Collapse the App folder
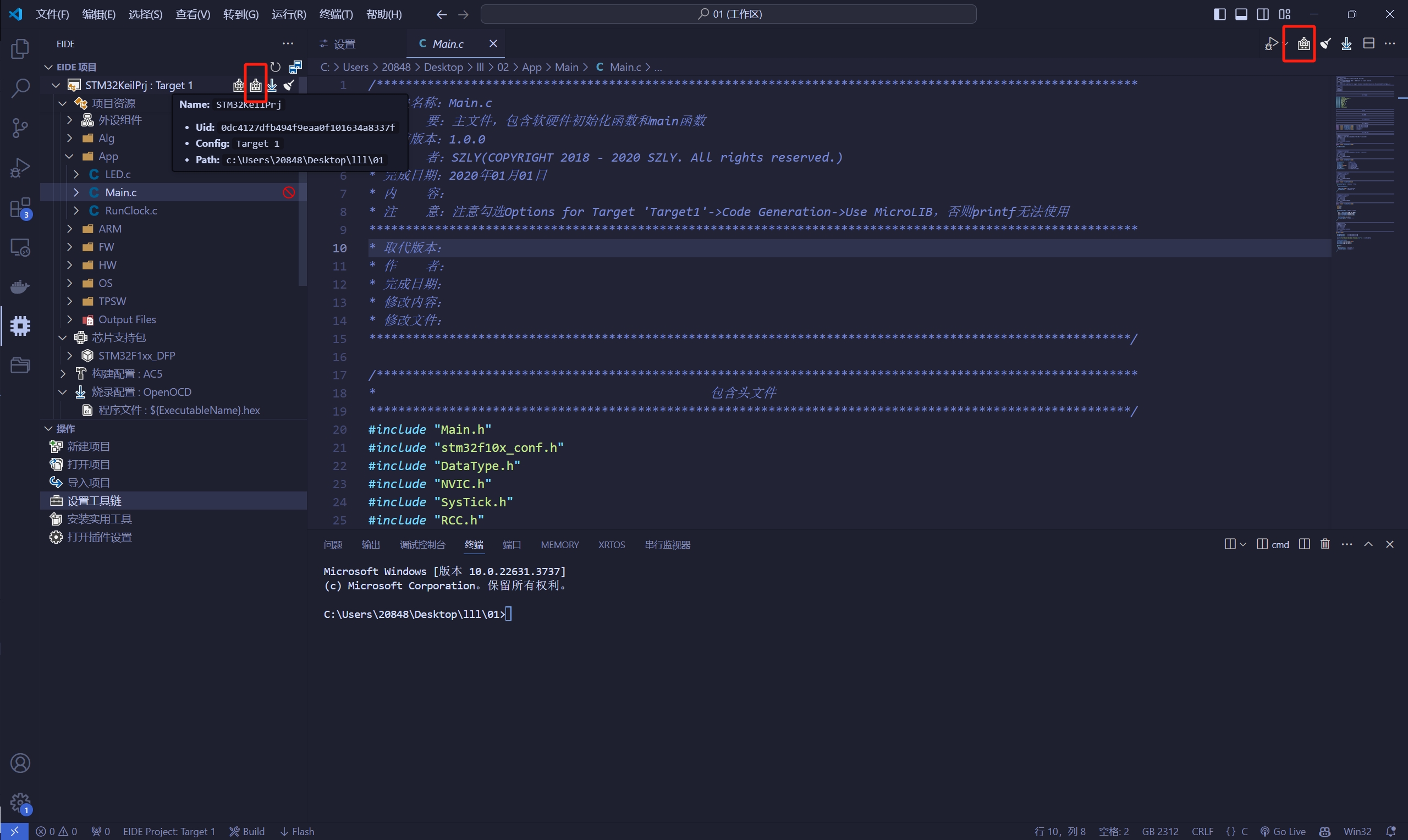 [70, 156]
